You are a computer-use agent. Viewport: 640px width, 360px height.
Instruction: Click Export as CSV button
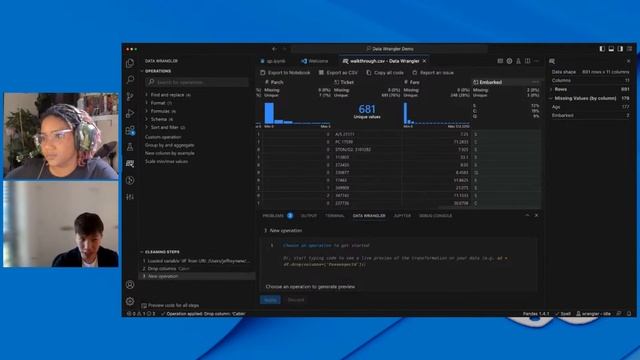(x=338, y=73)
